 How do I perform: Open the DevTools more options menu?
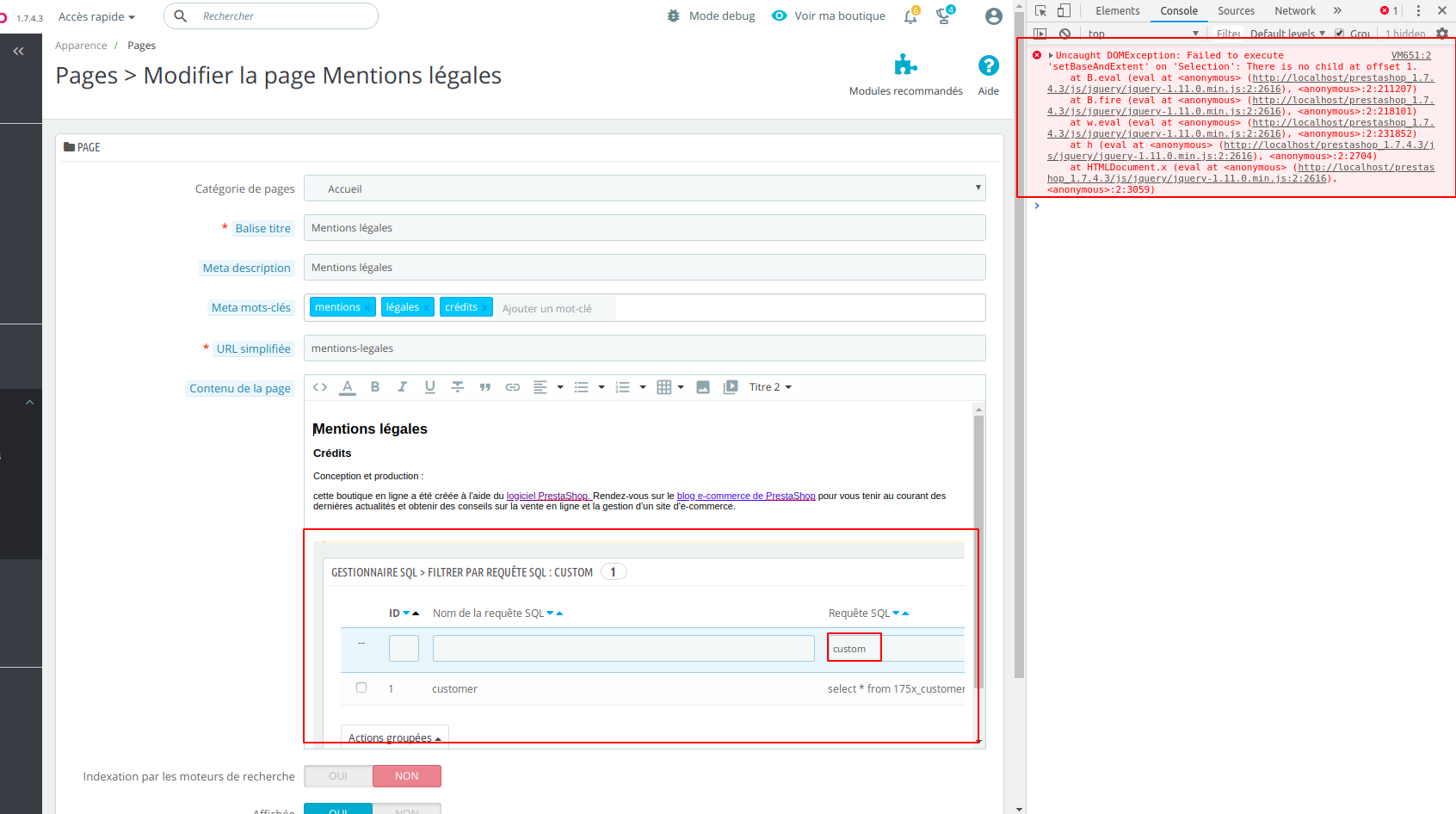1418,10
